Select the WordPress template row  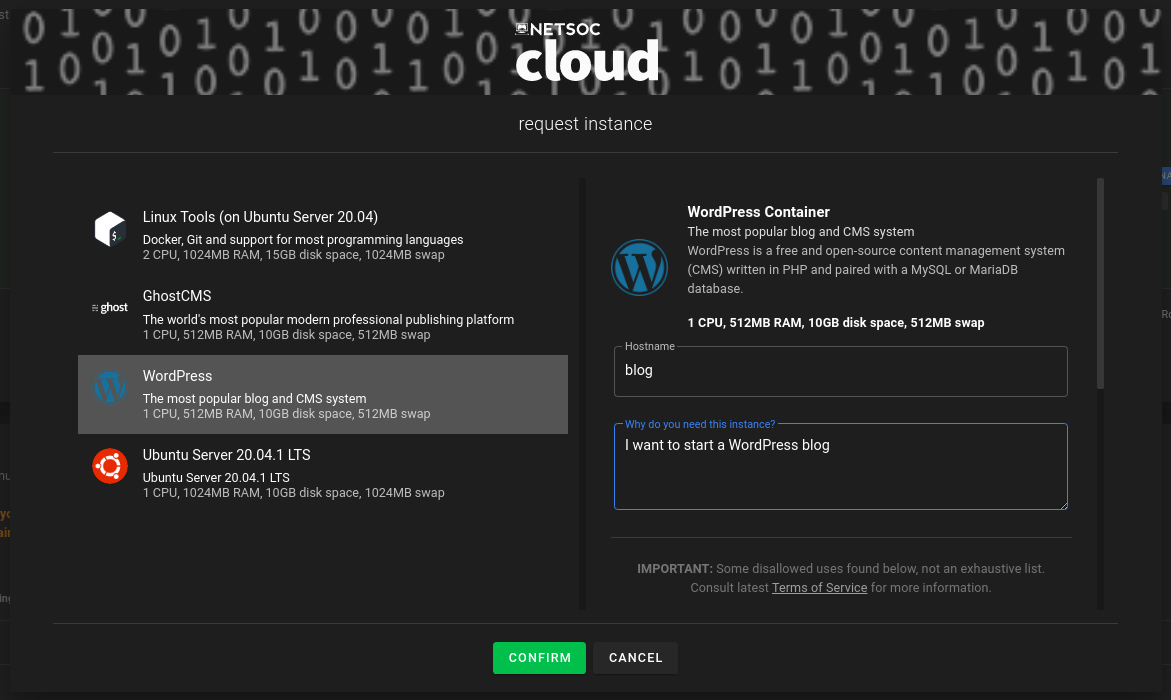point(323,394)
